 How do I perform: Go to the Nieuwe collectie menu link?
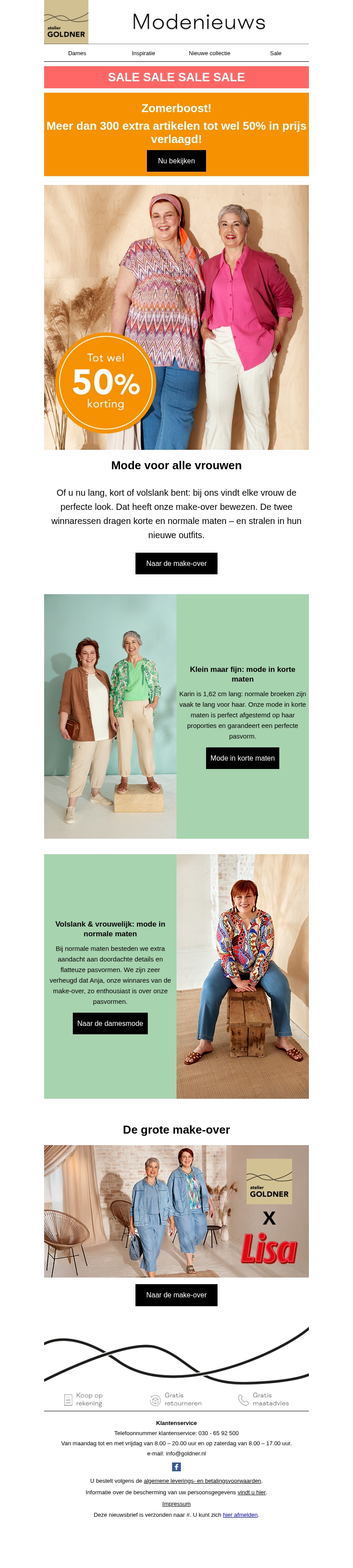[x=209, y=53]
